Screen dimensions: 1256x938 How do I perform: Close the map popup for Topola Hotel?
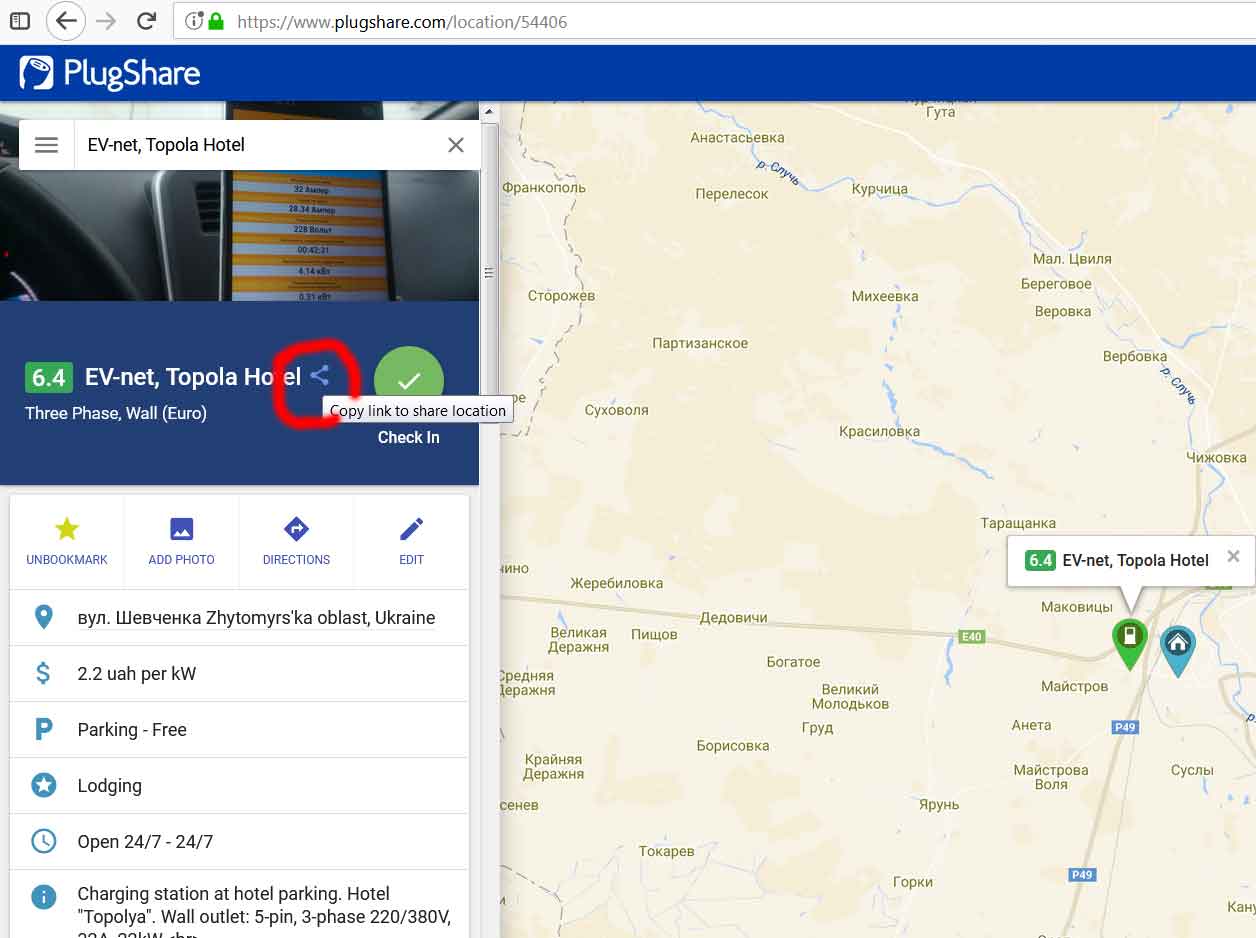1233,557
